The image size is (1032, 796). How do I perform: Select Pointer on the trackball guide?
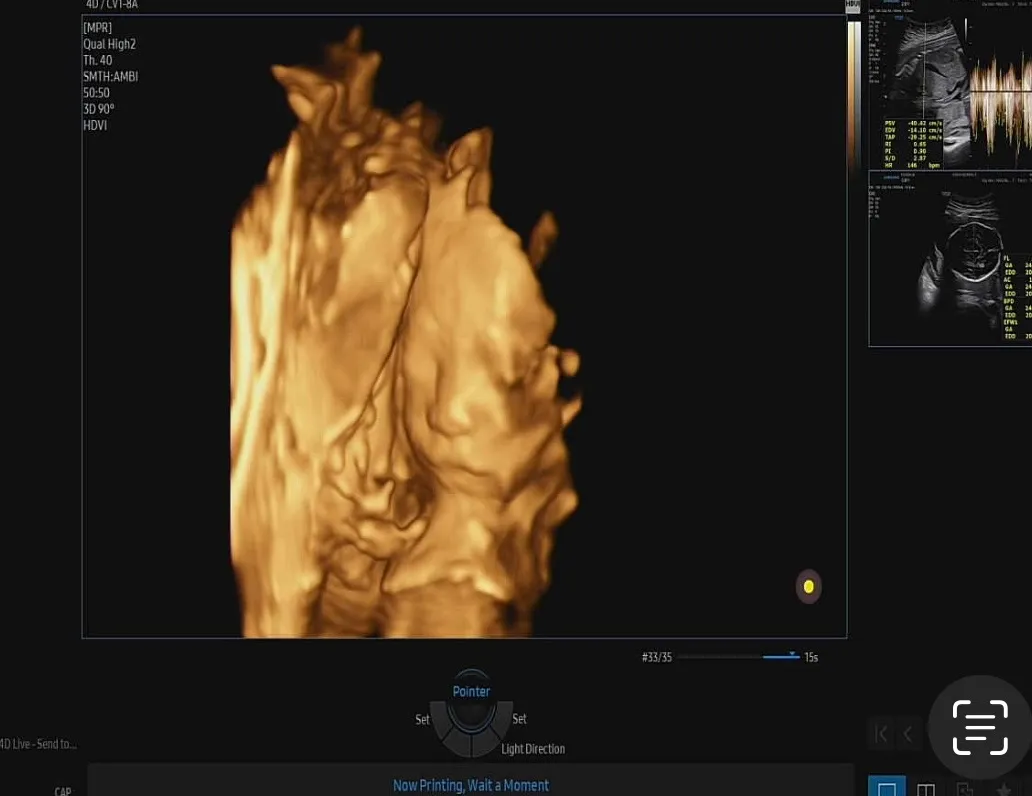click(x=471, y=691)
